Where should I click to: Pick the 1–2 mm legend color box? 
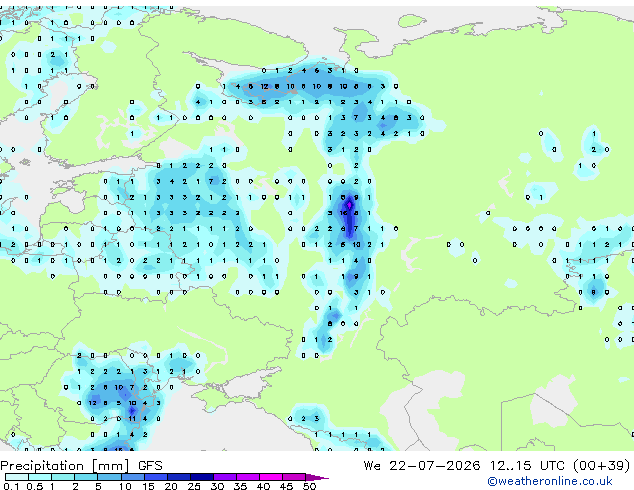coord(63,477)
